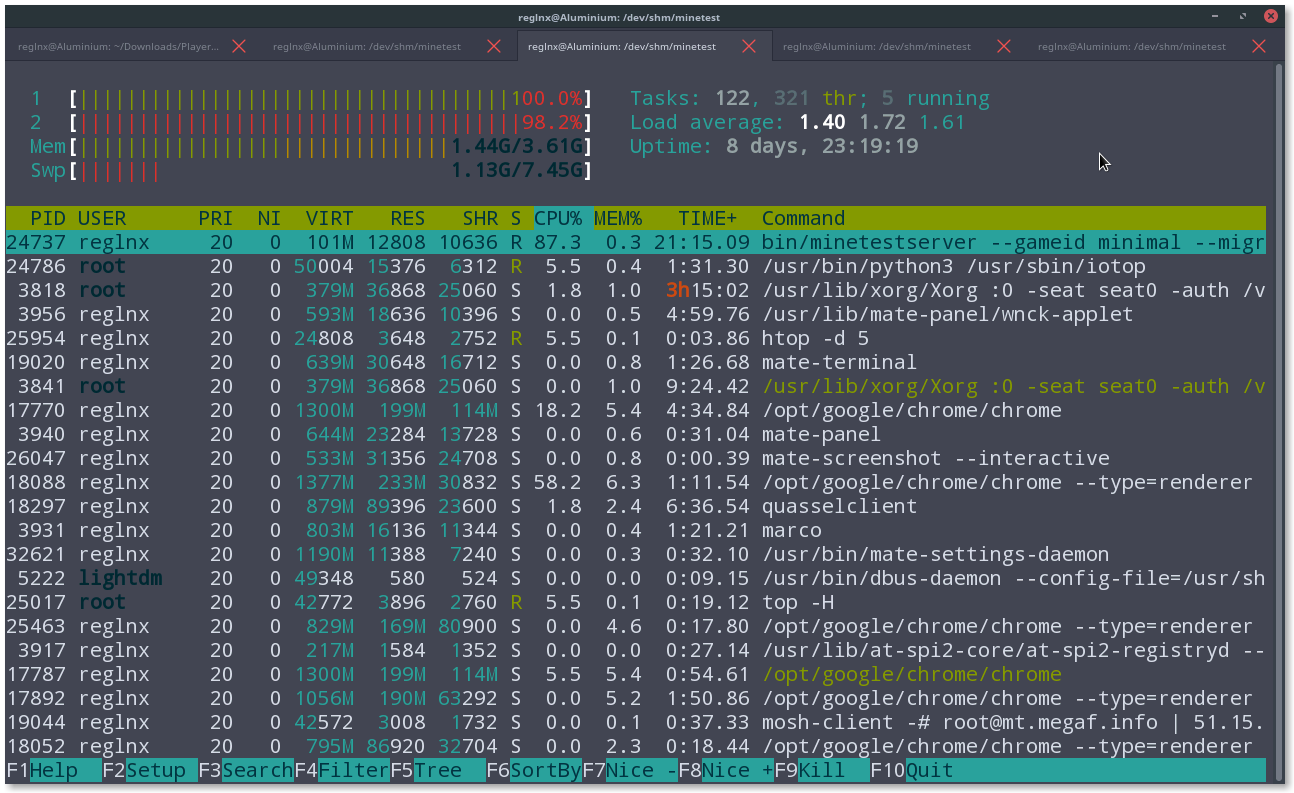Select chrome renderer row with PID 18088
The image size is (1294, 793).
pos(635,482)
